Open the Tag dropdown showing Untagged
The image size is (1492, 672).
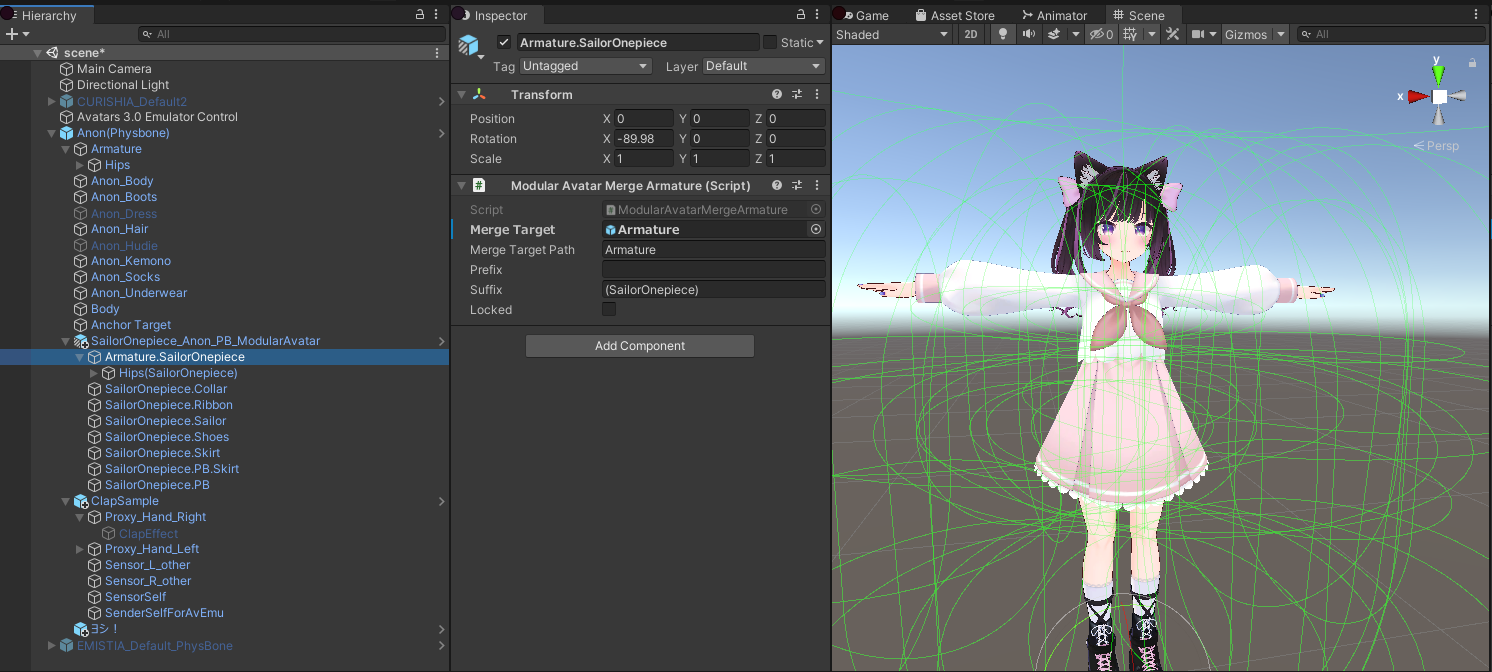(586, 66)
